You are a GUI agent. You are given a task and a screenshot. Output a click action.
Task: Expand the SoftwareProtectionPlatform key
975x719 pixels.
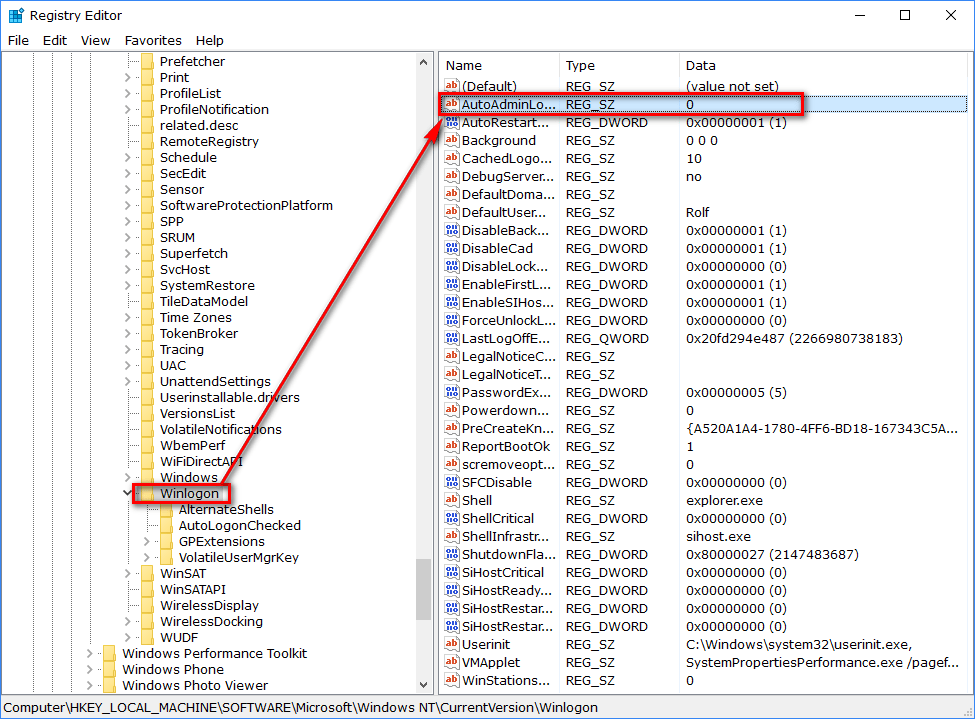127,205
